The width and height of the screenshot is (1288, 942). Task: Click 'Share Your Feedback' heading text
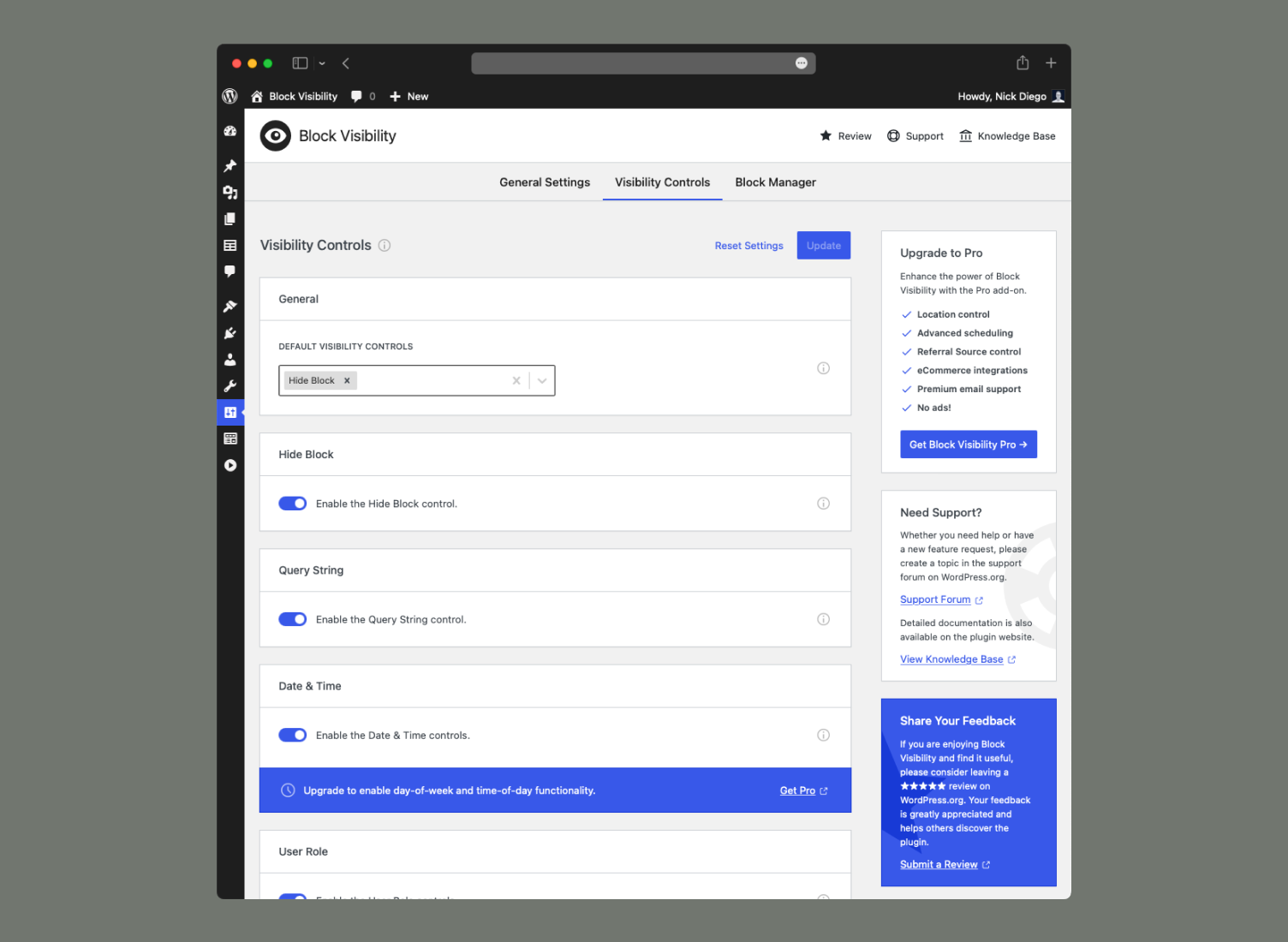pos(957,721)
